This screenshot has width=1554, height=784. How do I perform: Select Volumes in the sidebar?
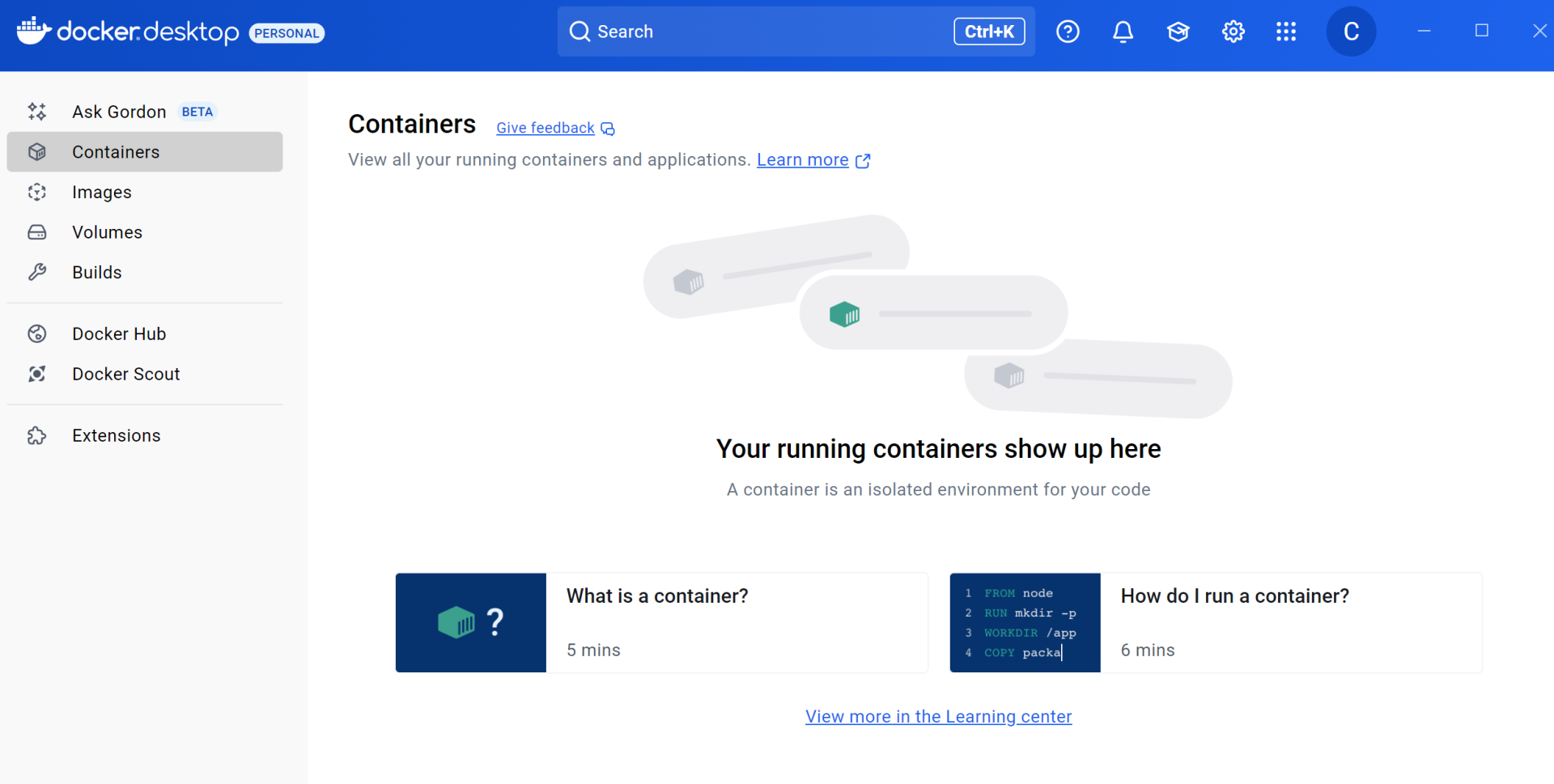(107, 233)
